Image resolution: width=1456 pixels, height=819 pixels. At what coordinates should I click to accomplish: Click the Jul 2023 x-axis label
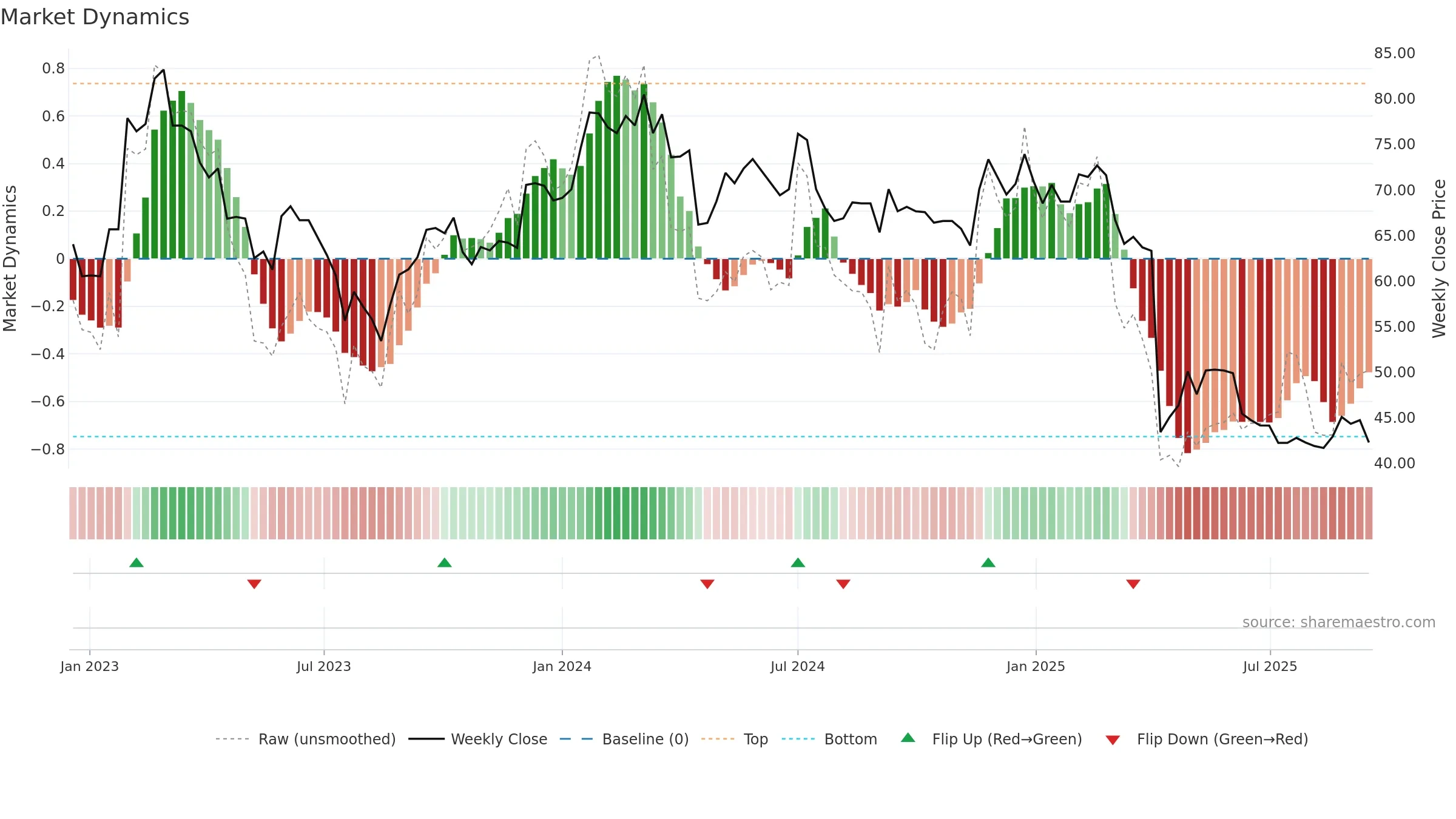[324, 667]
